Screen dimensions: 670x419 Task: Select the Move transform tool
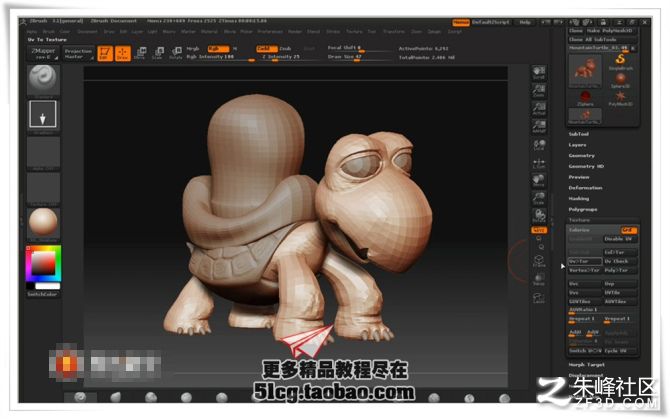point(140,53)
